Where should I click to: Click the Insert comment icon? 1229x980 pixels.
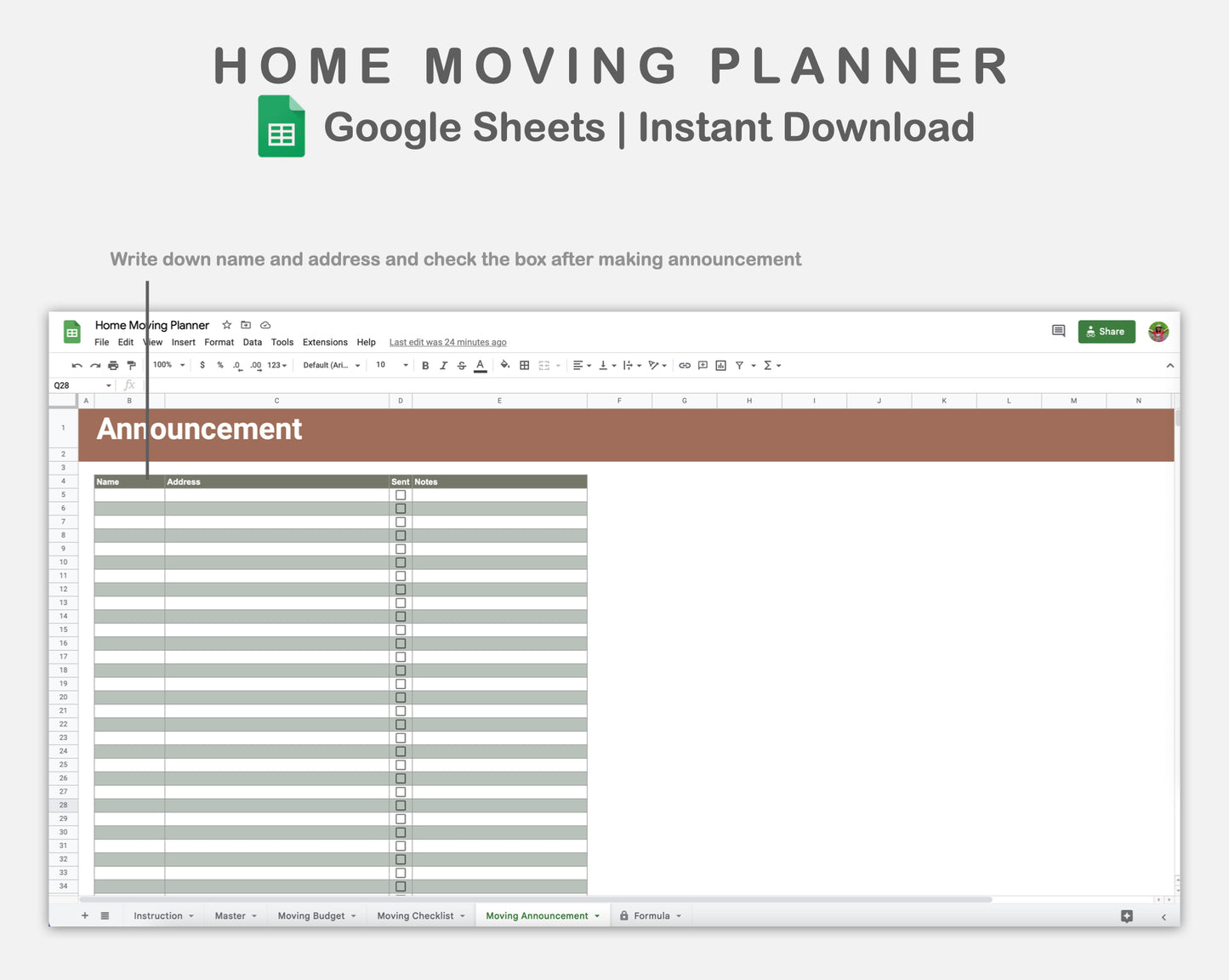[702, 365]
